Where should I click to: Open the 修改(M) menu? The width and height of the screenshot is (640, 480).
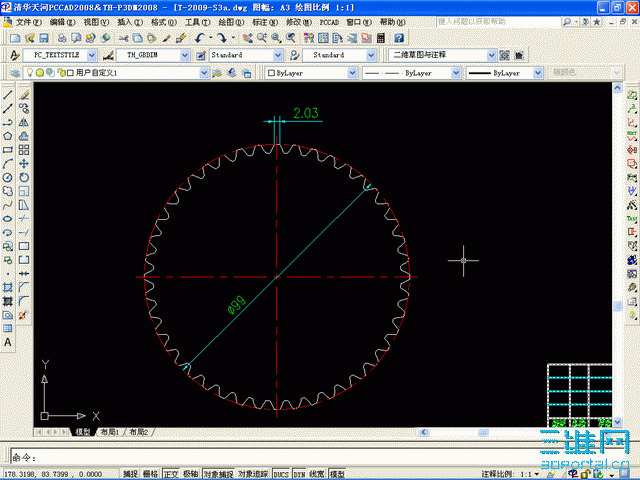(299, 22)
